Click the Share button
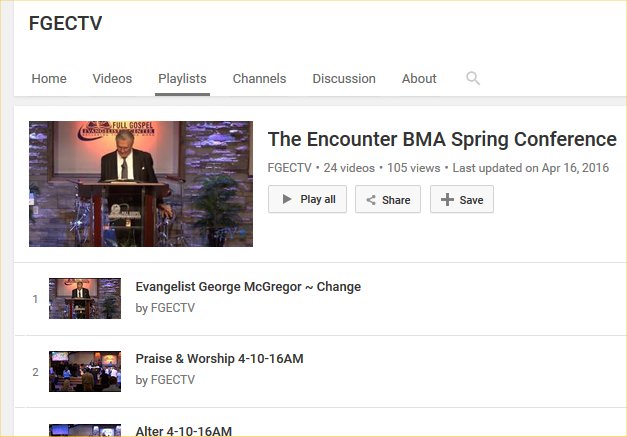627x437 pixels. pyautogui.click(x=388, y=199)
